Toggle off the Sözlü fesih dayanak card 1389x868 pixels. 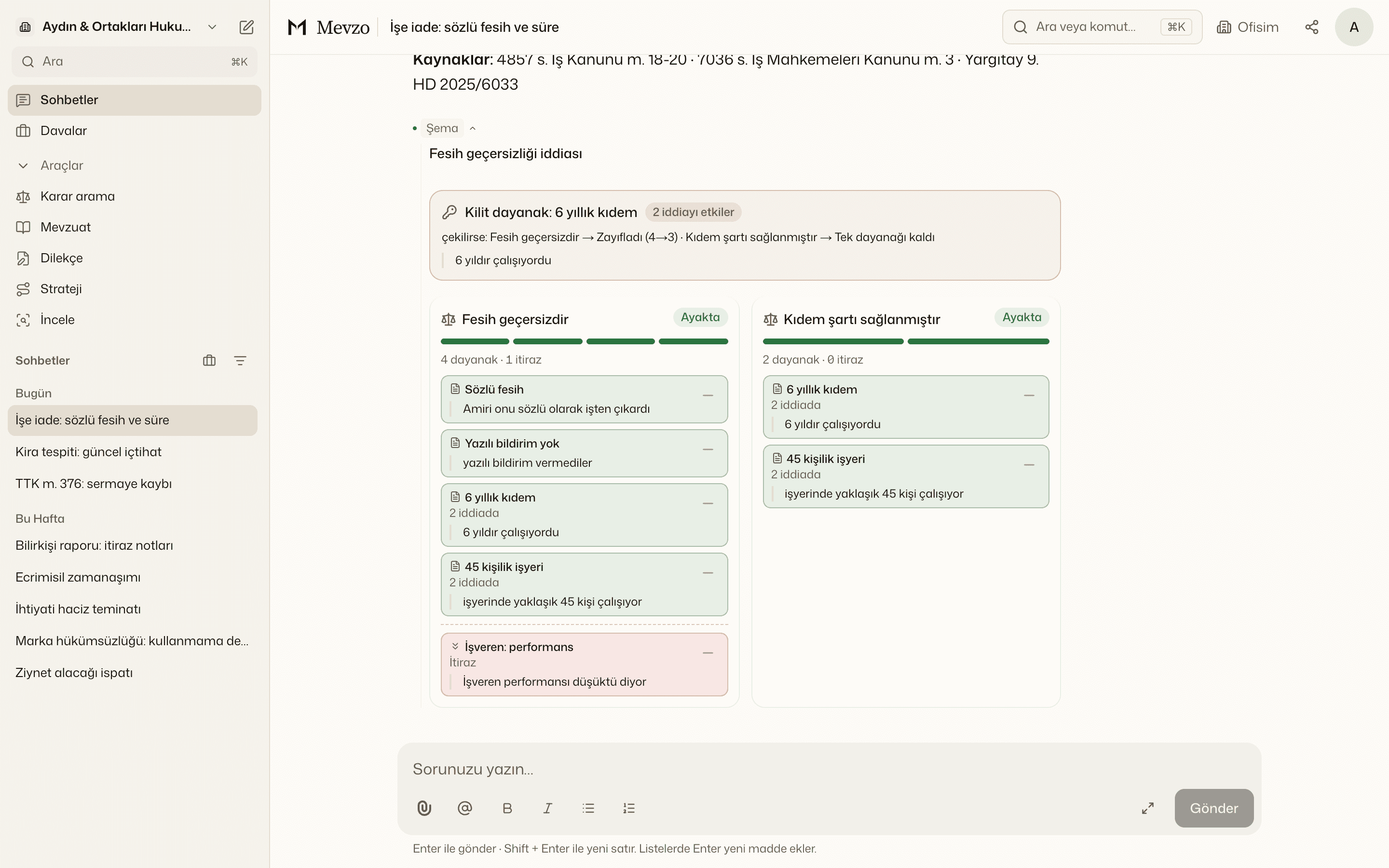(x=708, y=395)
